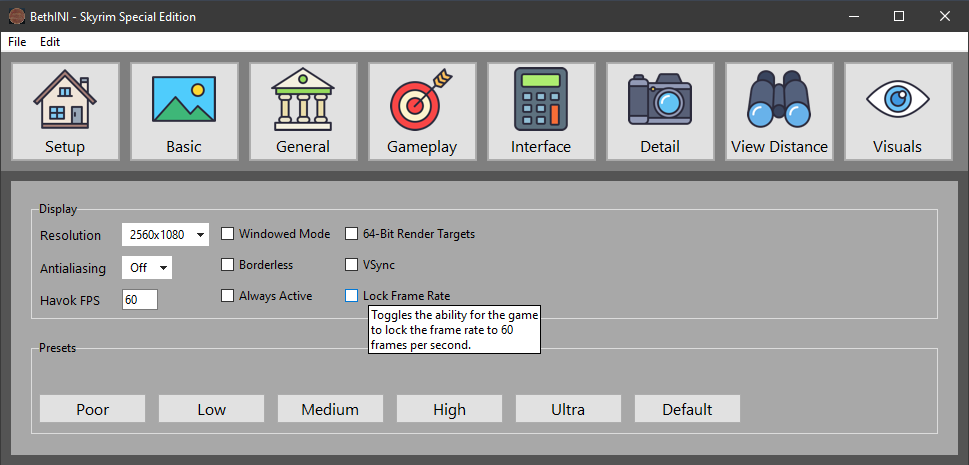Open View Distance tab with binoculars icon
Screen dimensions: 969x465
point(779,111)
